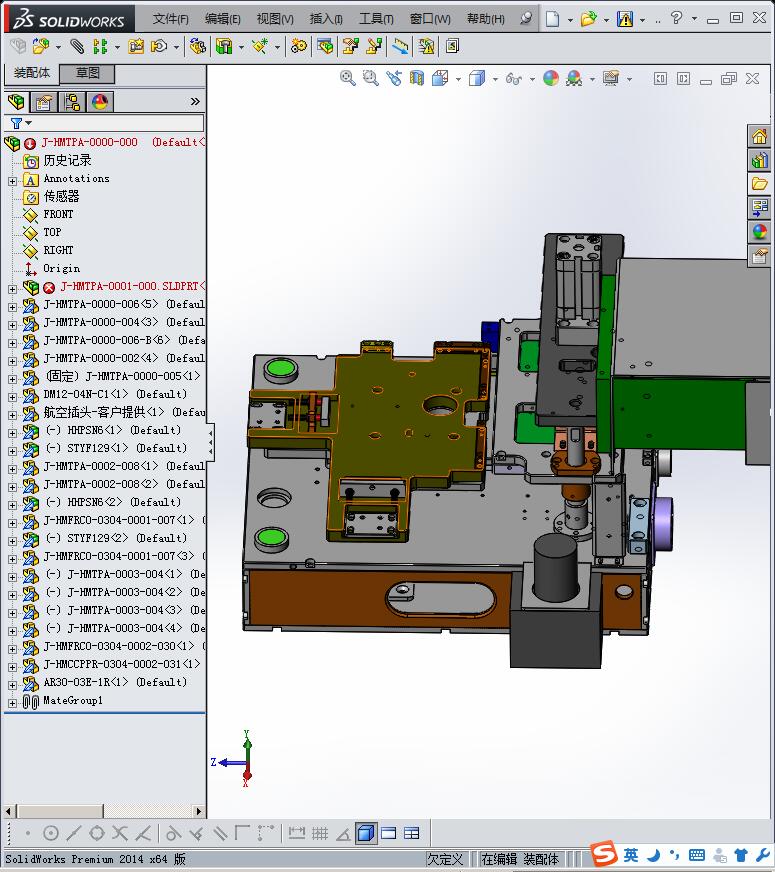Viewport: 775px width, 872px height.
Task: Click the Zoom to Fit icon
Action: point(348,78)
